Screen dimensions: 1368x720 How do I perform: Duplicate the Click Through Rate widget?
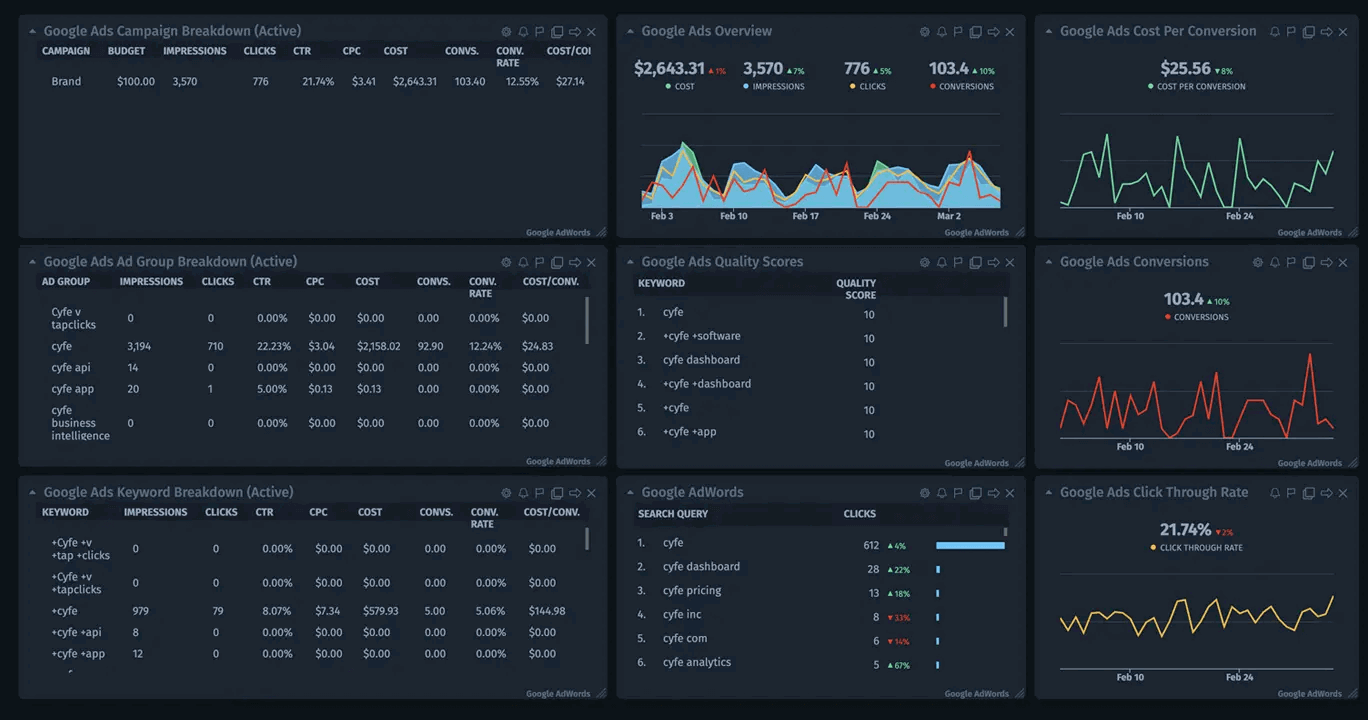point(1309,492)
